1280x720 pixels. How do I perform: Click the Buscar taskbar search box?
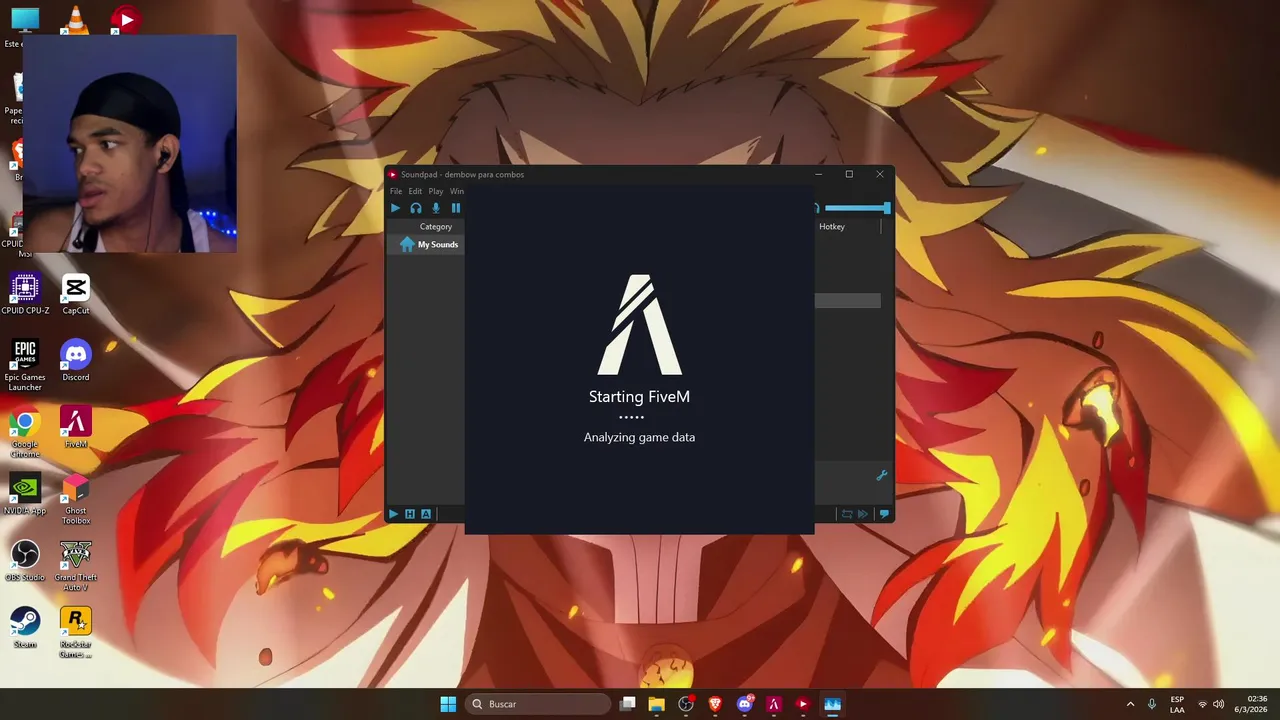(538, 704)
